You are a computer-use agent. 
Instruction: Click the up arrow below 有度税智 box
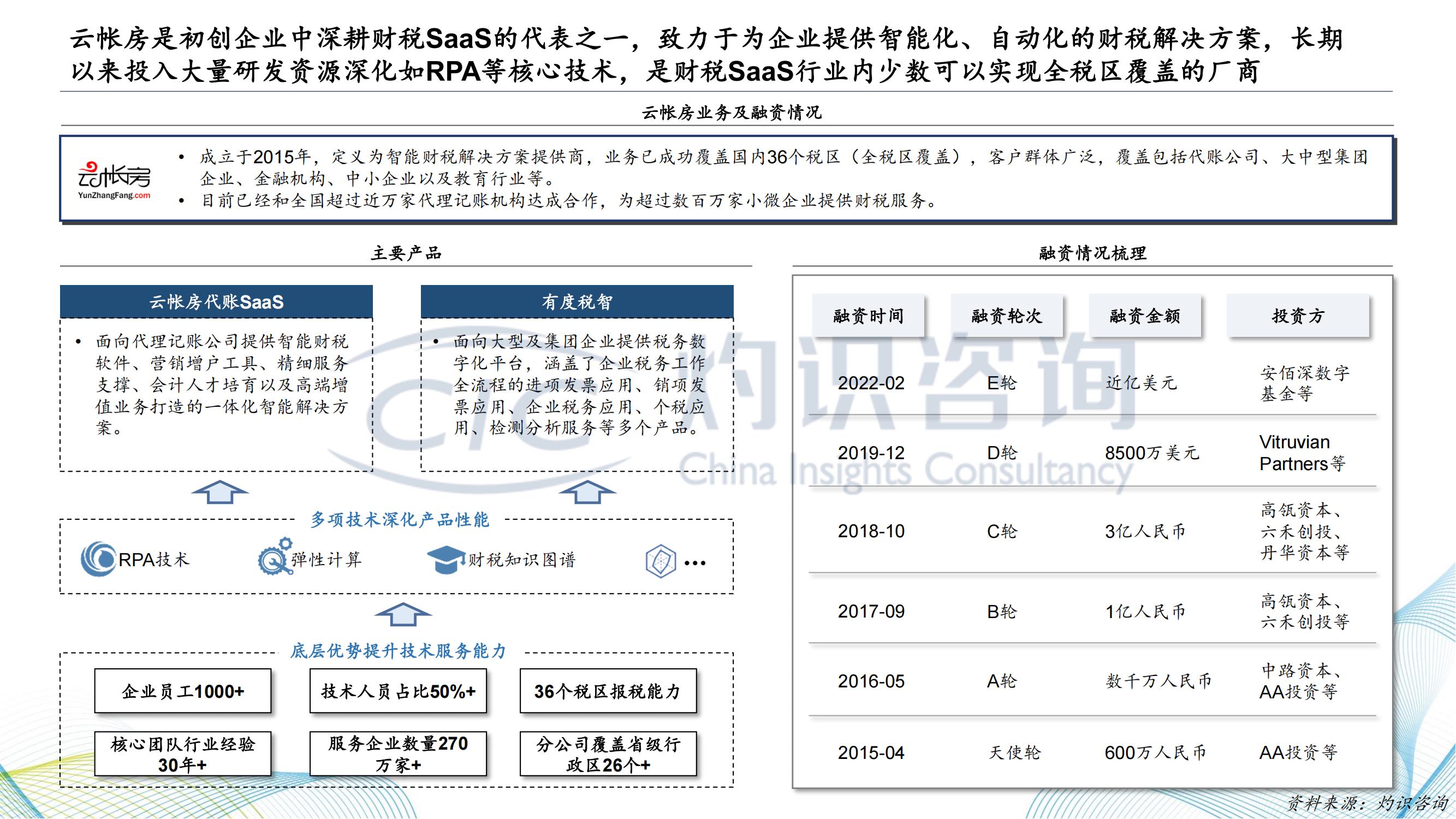[x=587, y=492]
